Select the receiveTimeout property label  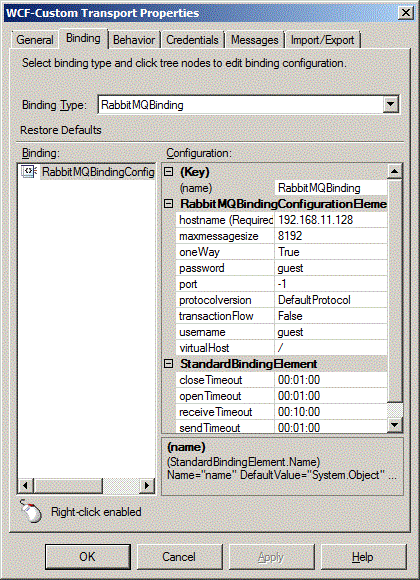point(225,412)
